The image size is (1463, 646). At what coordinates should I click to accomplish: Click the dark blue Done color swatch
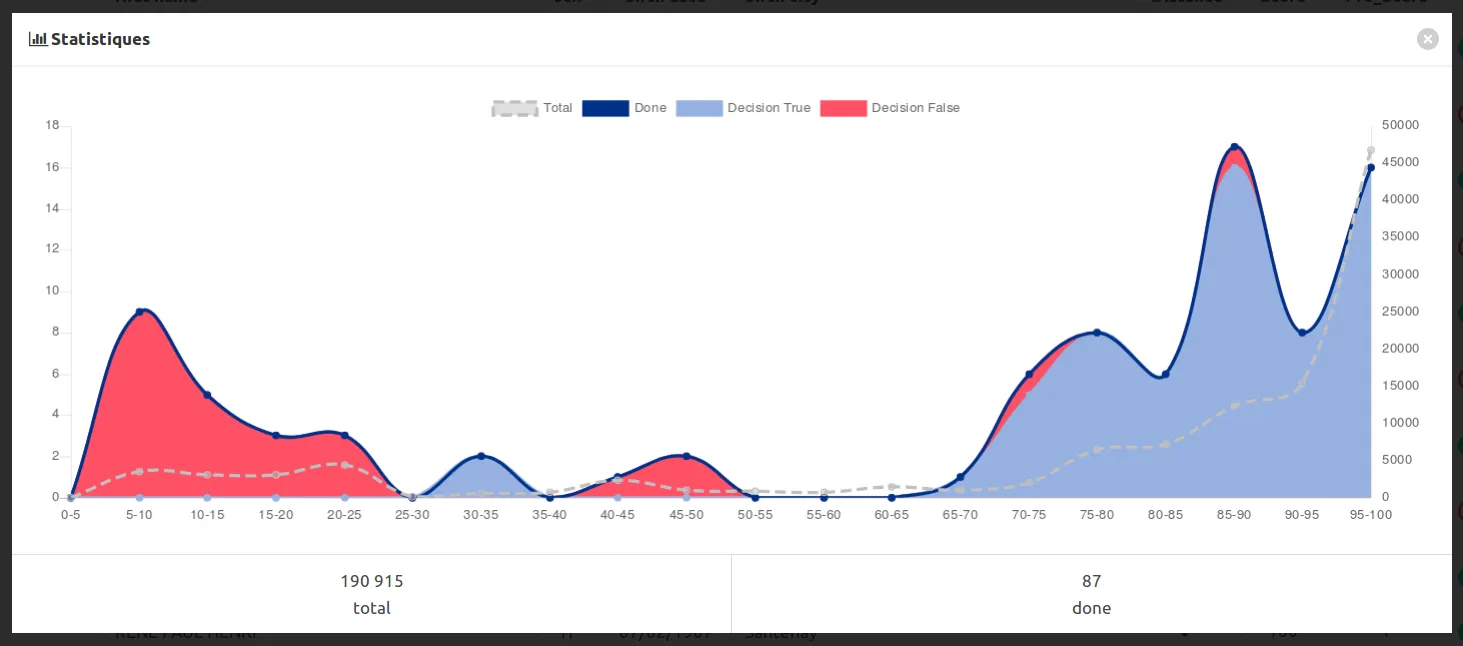tap(605, 108)
